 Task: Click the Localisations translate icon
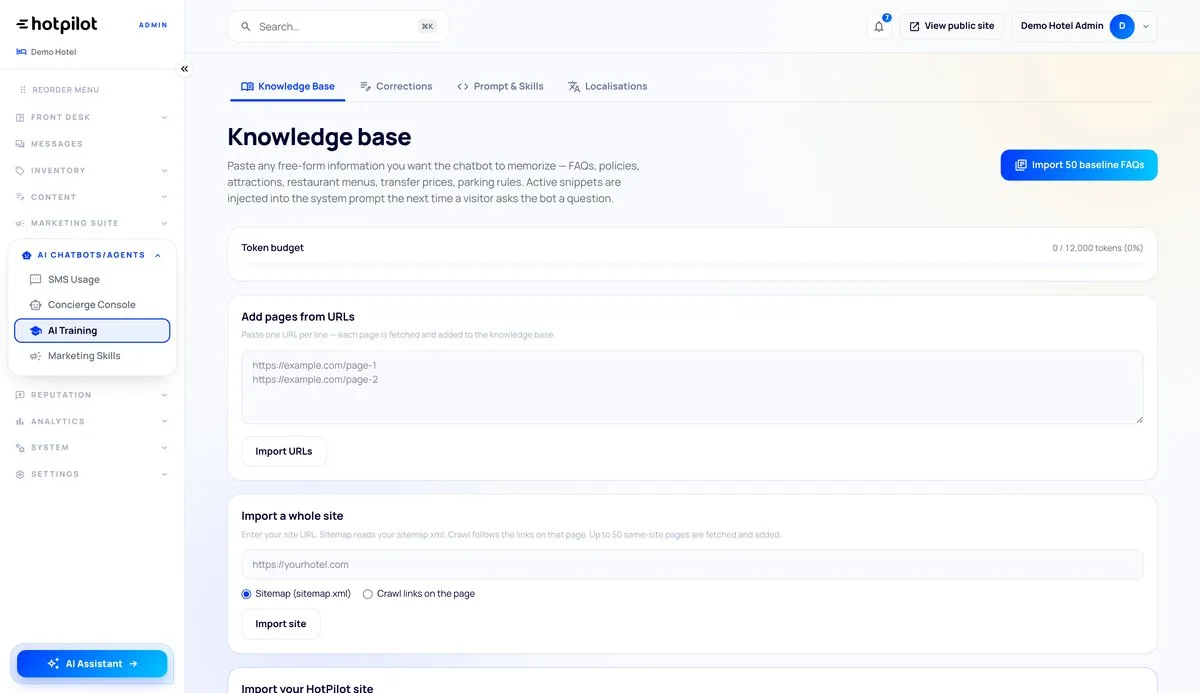(x=574, y=86)
